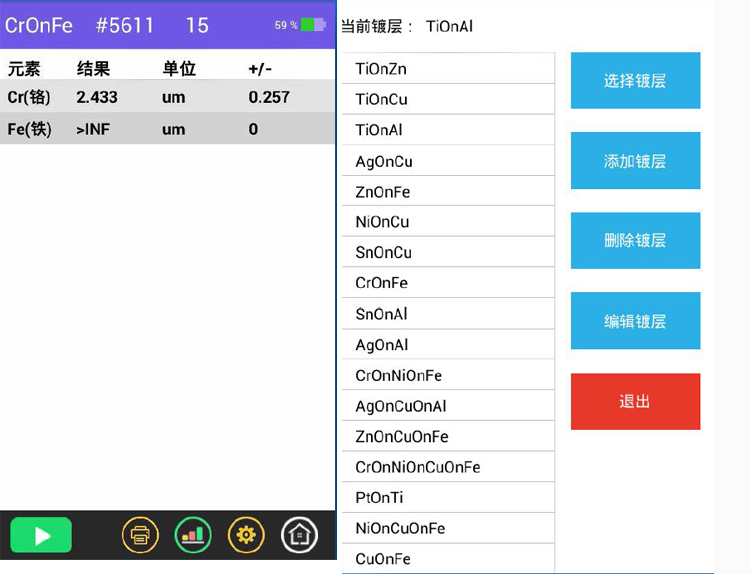Image resolution: width=751 pixels, height=574 pixels.
Task: Open 编辑镀层 to edit coating
Action: tap(635, 321)
